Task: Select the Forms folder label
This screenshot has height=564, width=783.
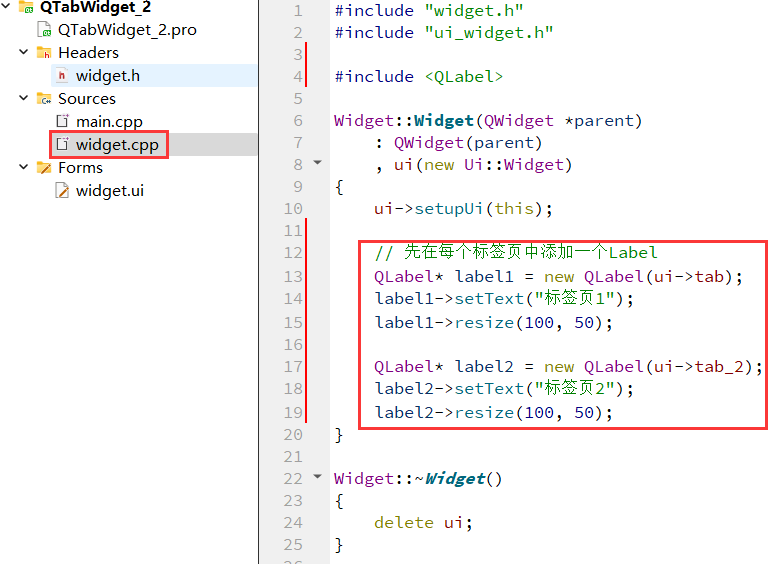Action: (80, 167)
